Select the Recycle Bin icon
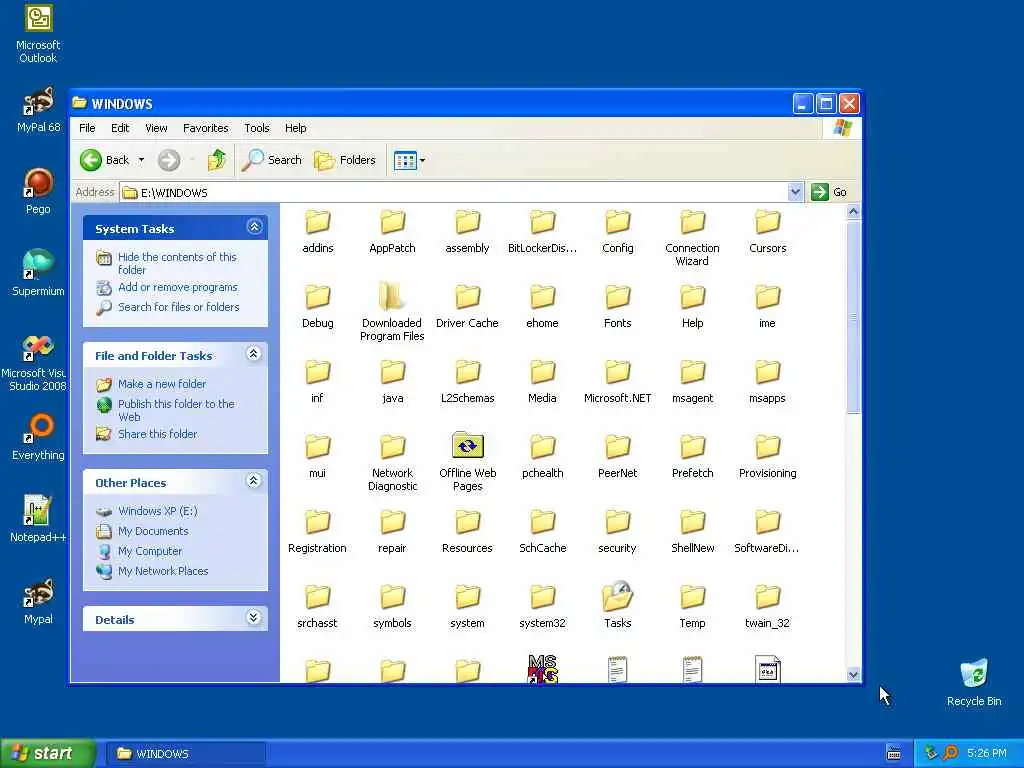This screenshot has width=1024, height=768. click(974, 682)
